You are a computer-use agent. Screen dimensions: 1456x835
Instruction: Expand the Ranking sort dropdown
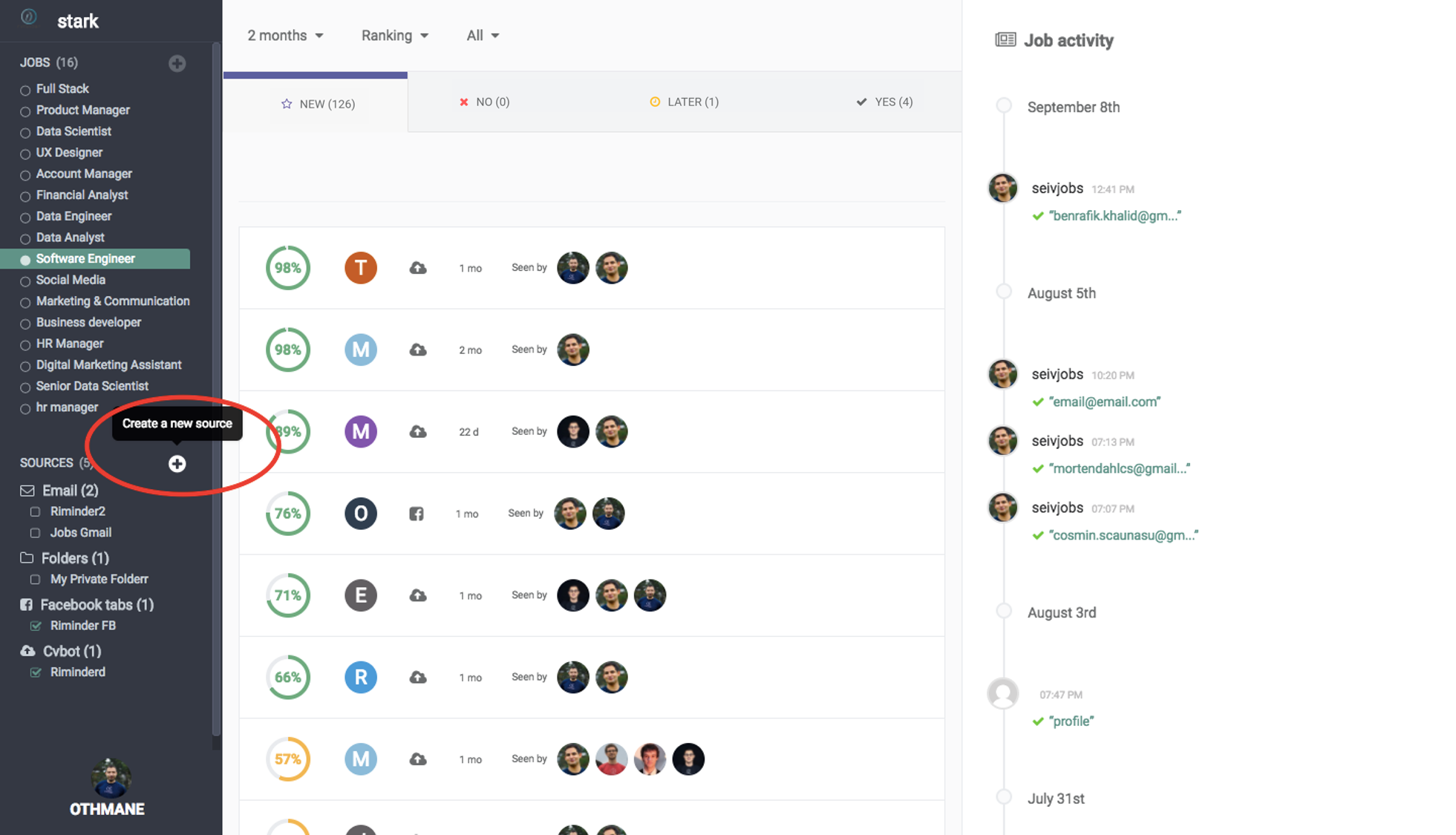pos(394,36)
